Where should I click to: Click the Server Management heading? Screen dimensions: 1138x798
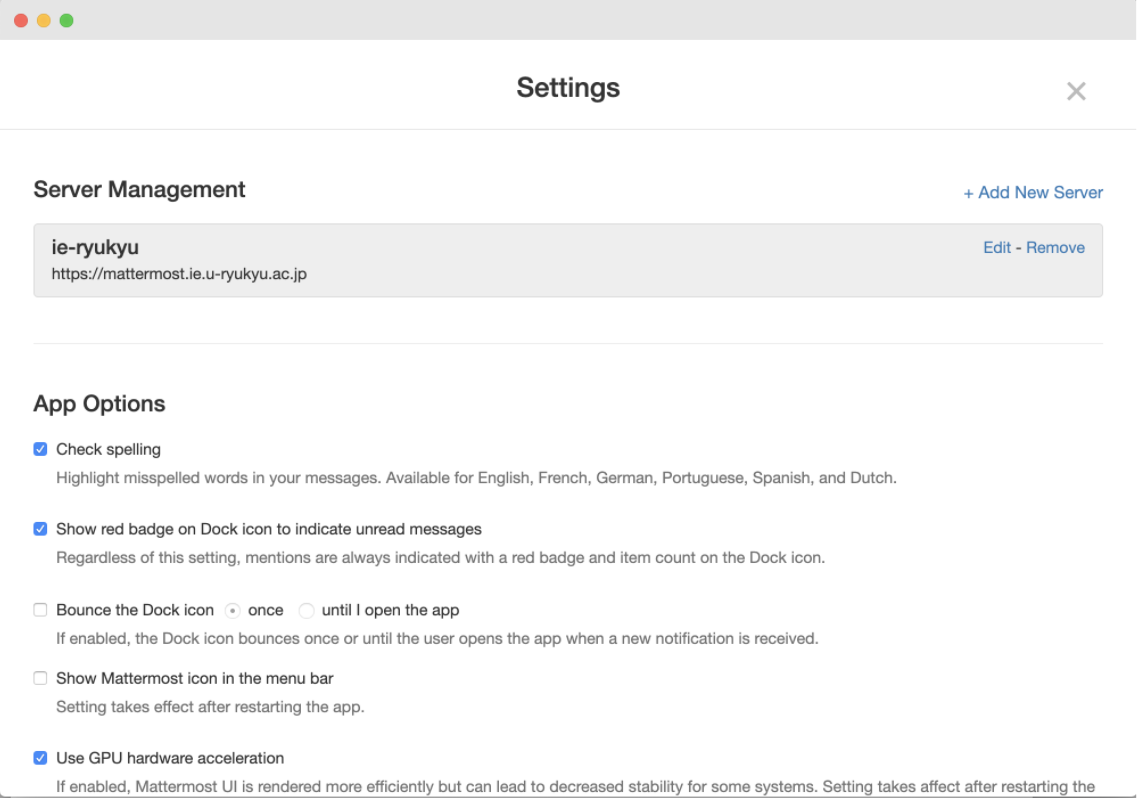(139, 189)
